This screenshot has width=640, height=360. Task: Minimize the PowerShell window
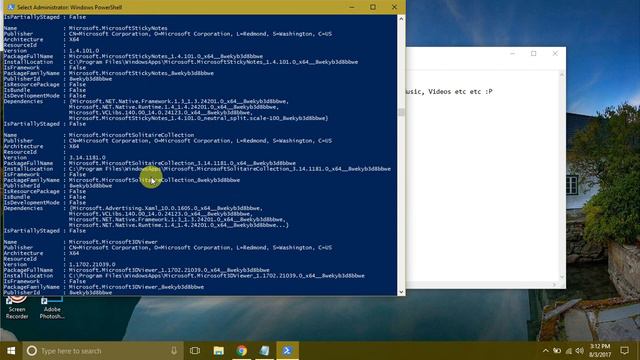(x=352, y=7)
